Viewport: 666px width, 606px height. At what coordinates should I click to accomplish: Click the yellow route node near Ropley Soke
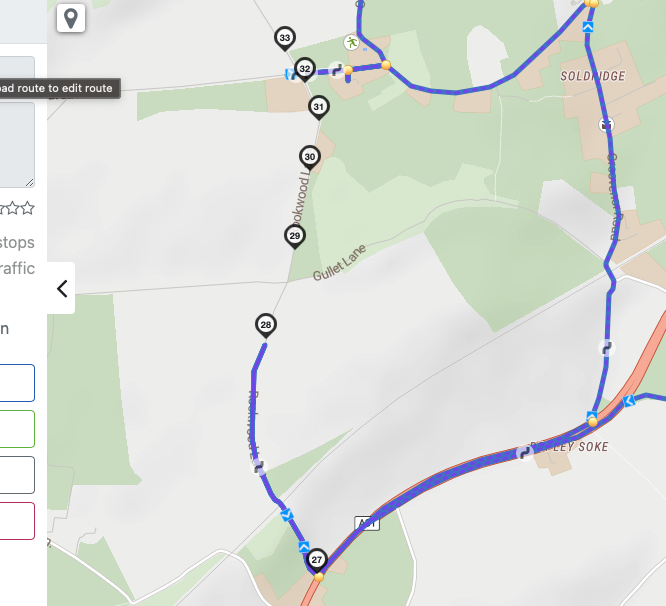click(593, 422)
